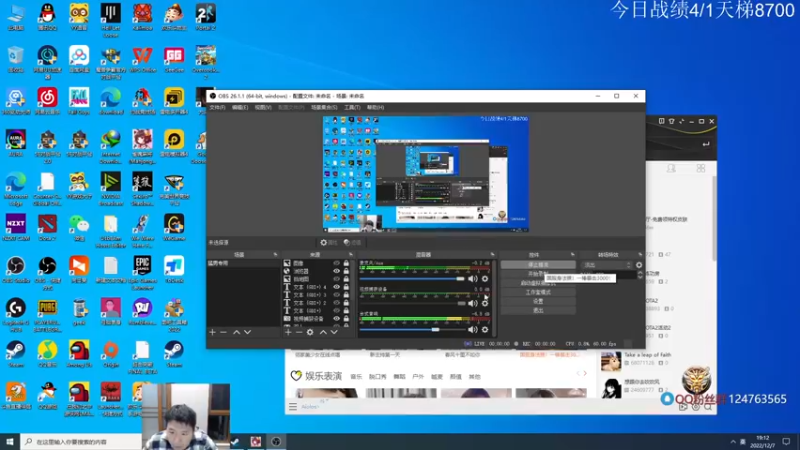Add a new scene with Scenes plus
800x450 pixels.
[212, 332]
